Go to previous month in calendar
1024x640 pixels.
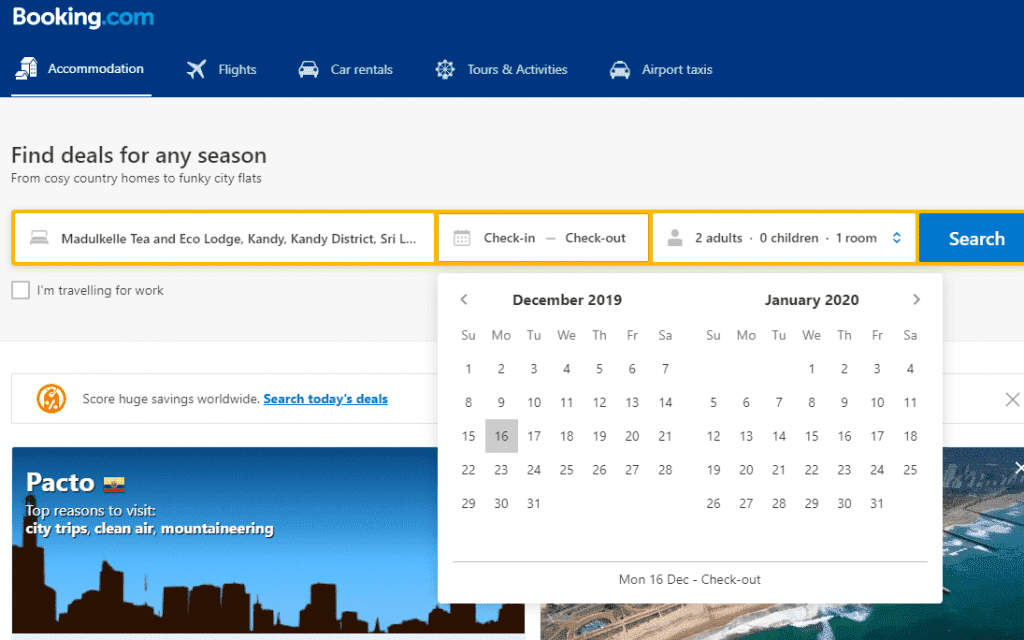pos(464,299)
